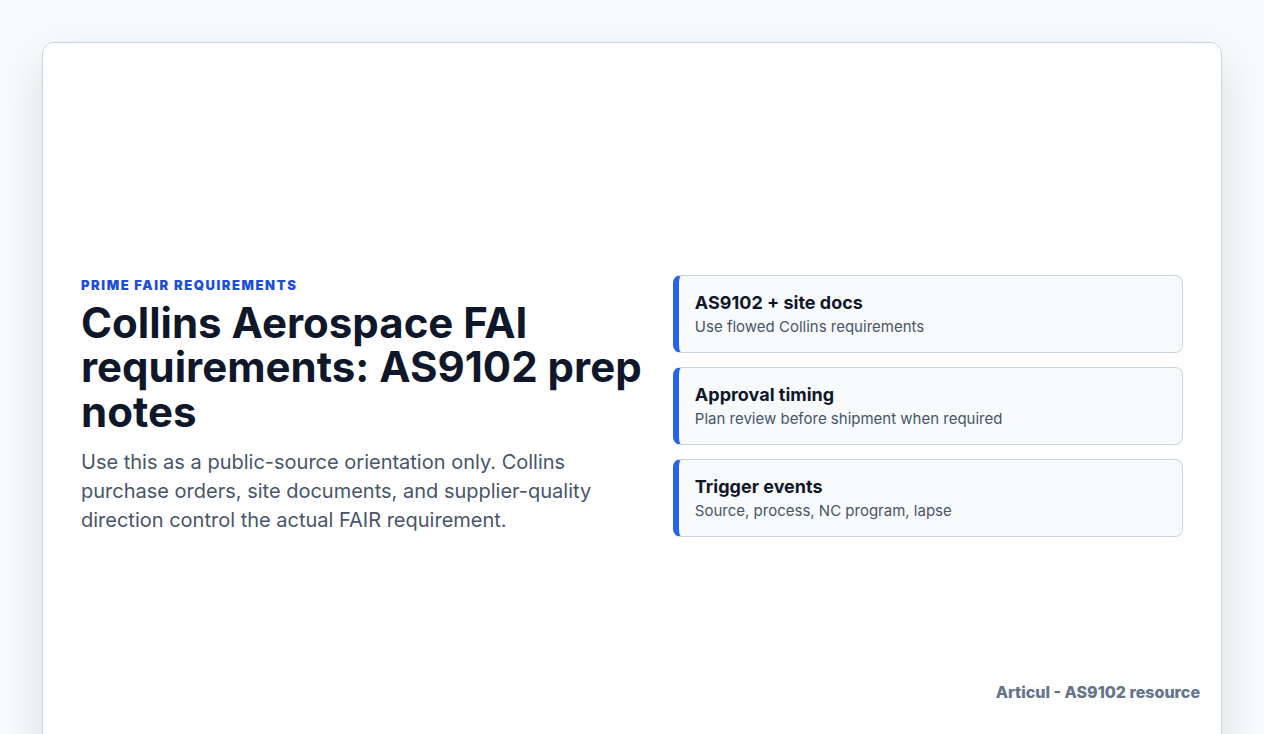Open the 'Trigger events' card

(928, 498)
